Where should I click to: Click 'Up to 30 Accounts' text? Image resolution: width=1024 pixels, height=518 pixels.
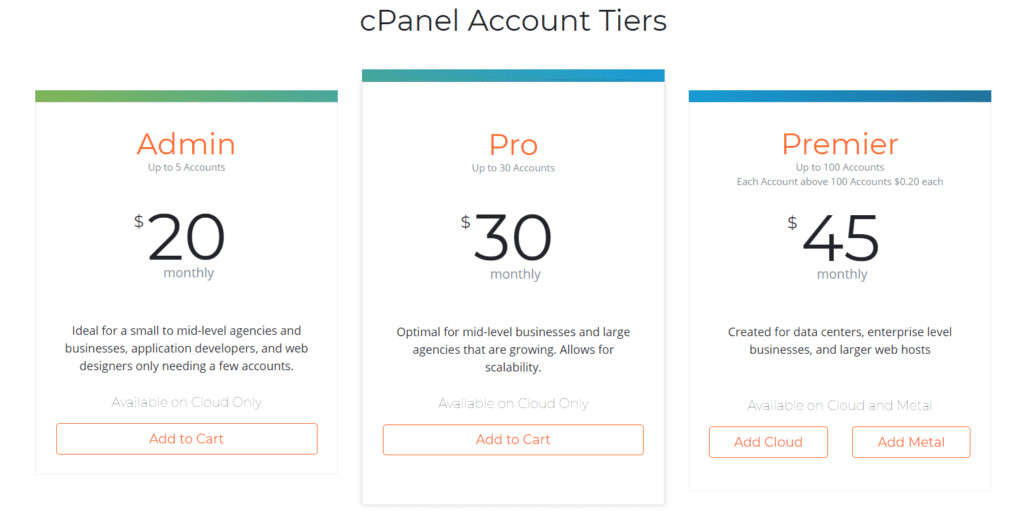[513, 168]
